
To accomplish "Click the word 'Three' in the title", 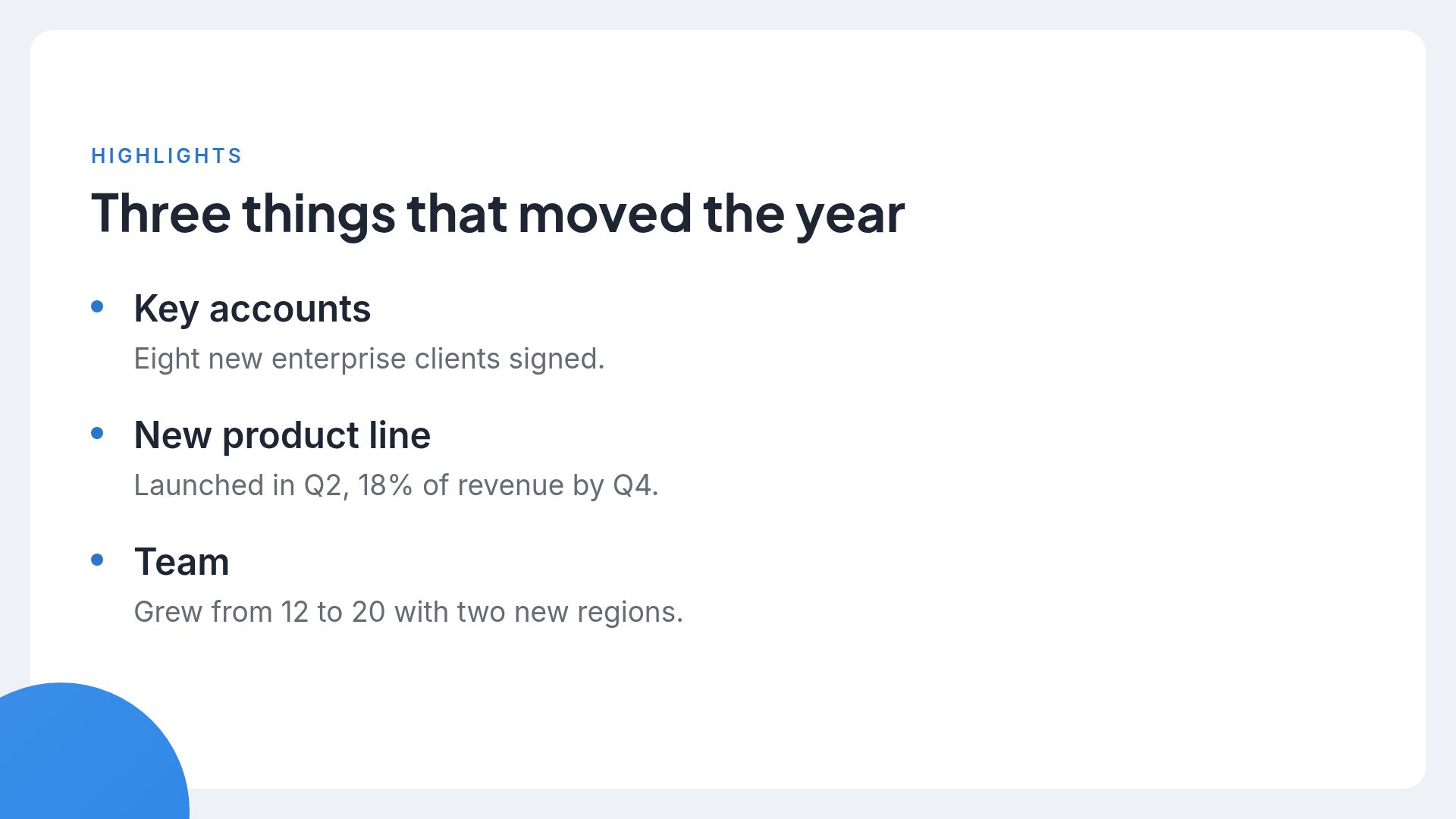I will [161, 213].
